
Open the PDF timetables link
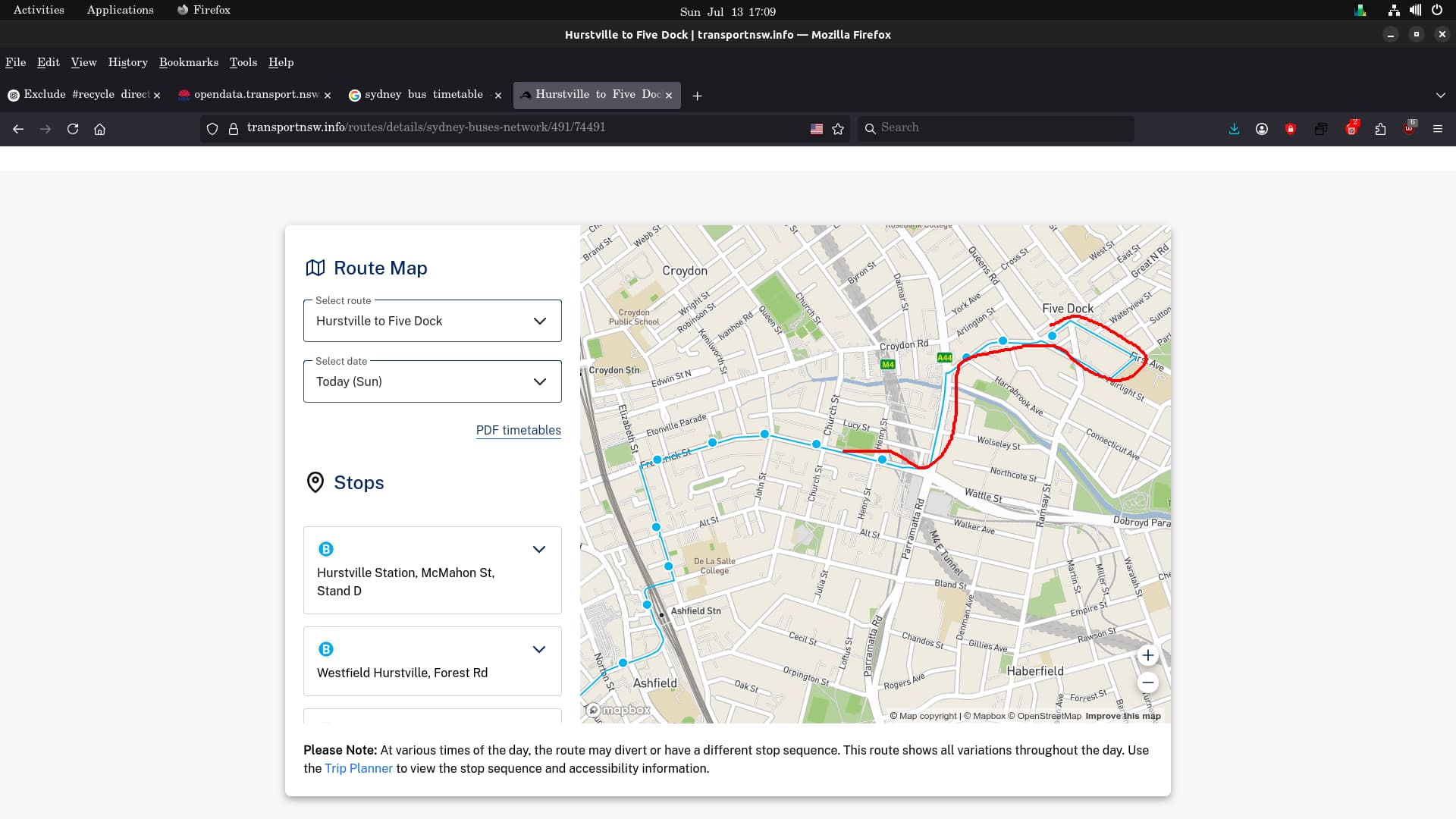[x=519, y=430]
